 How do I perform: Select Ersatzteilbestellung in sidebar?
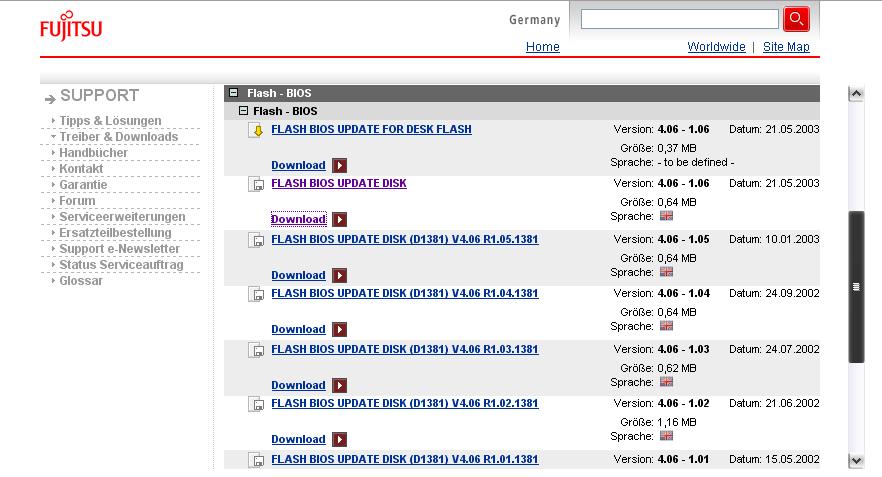tap(115, 233)
